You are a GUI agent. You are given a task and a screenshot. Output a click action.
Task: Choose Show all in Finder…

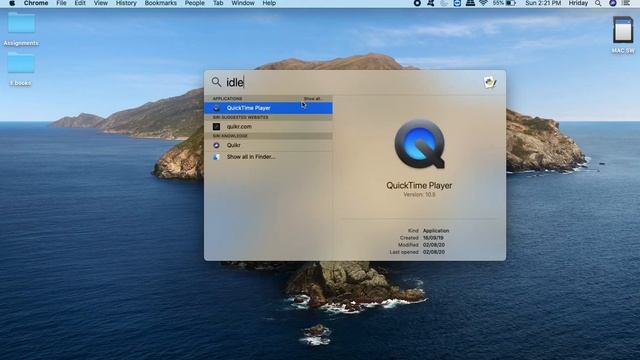[x=268, y=157]
